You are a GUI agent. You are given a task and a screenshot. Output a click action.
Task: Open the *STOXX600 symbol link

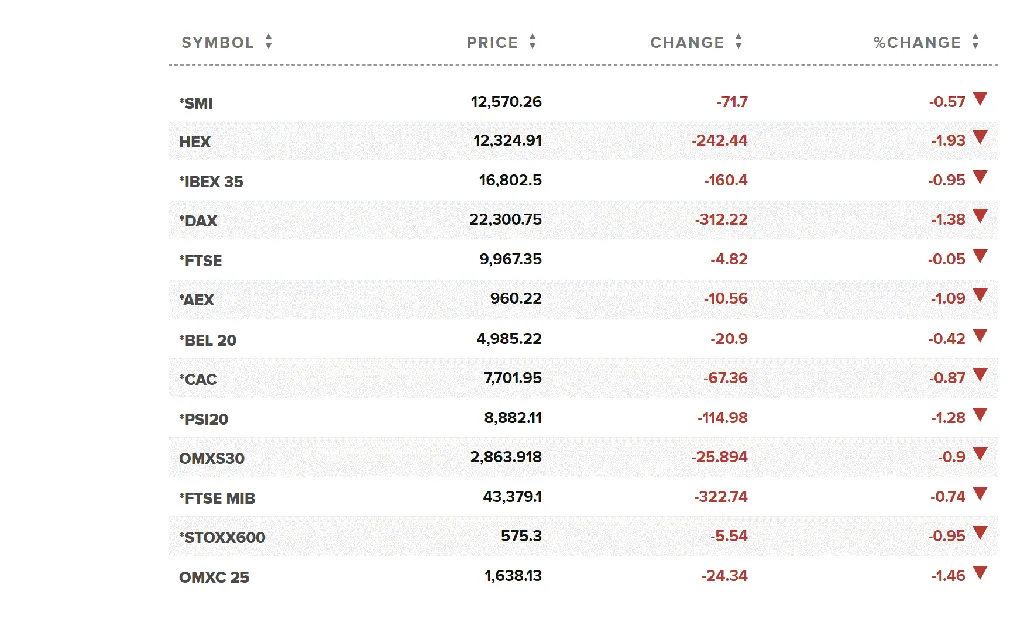point(222,538)
